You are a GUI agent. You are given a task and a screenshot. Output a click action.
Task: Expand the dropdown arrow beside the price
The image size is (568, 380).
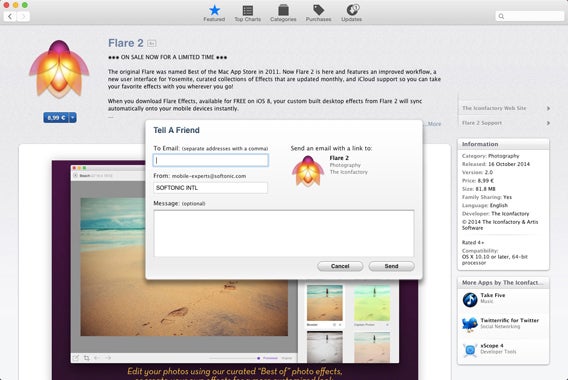(73, 117)
